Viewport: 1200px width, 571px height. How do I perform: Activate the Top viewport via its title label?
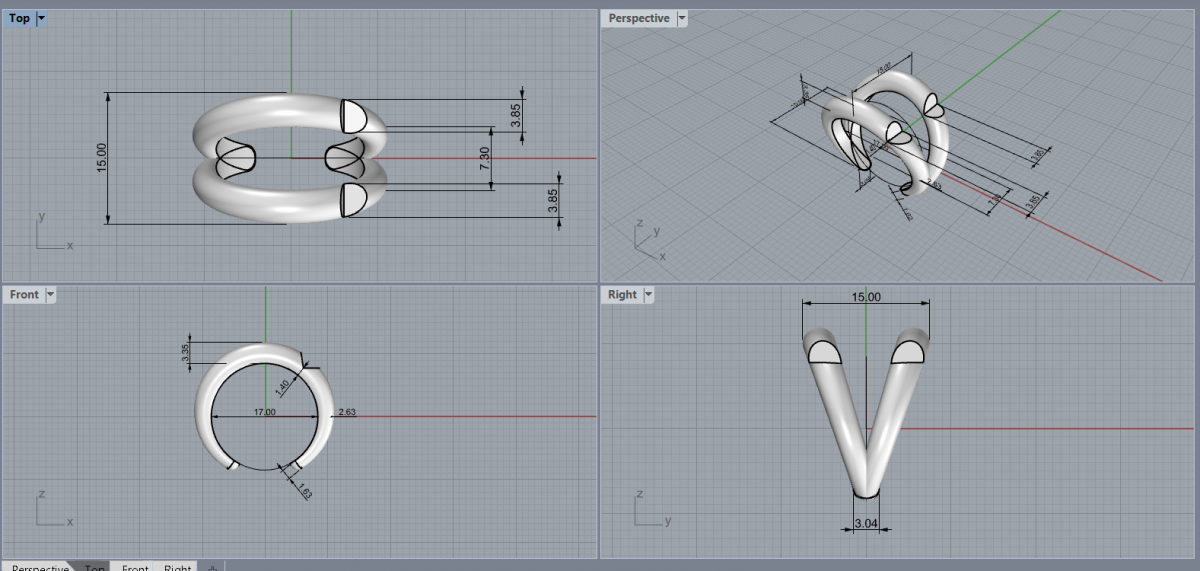click(19, 18)
